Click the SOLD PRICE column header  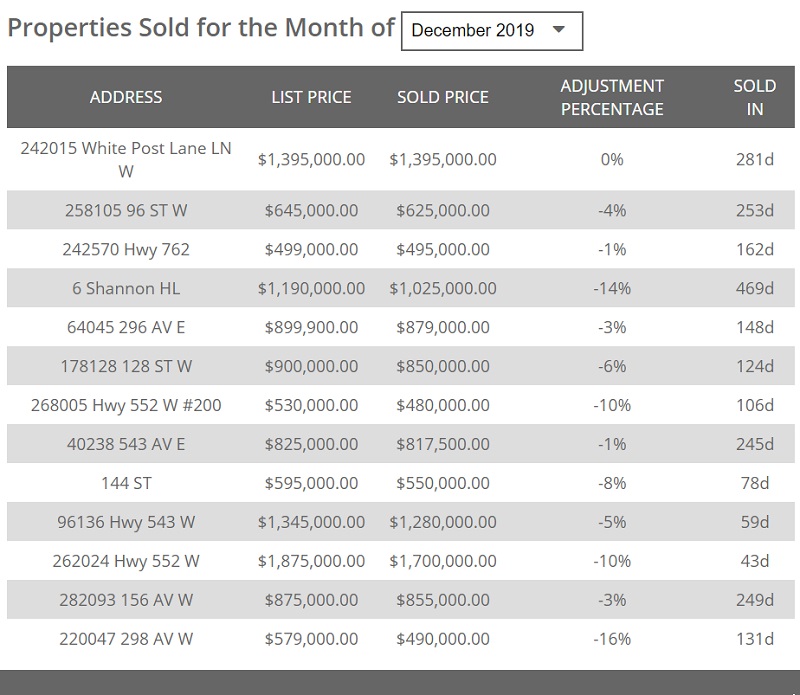point(443,97)
